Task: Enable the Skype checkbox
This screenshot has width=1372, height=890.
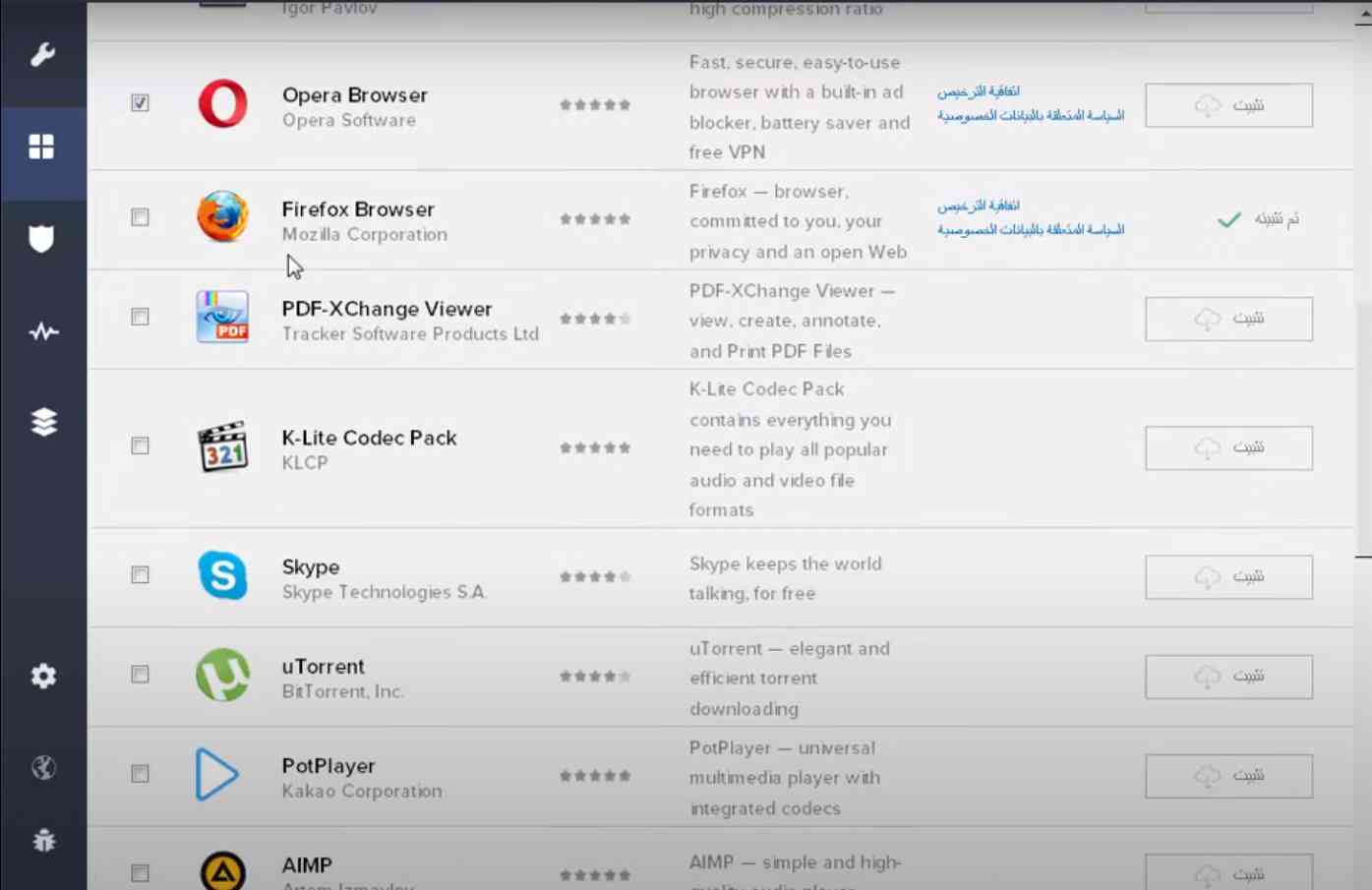Action: coord(140,574)
